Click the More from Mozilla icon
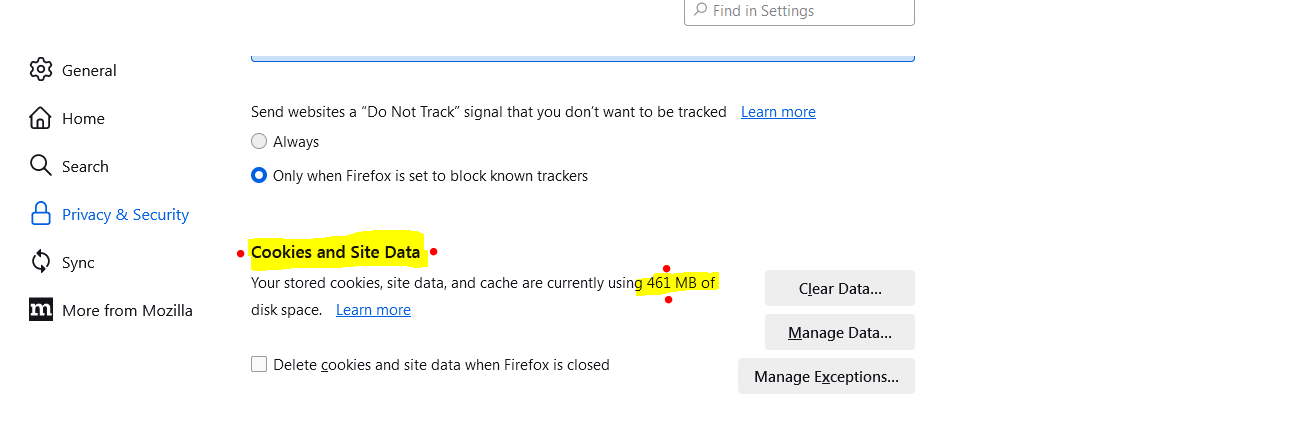Viewport: 1297px width, 436px height. pyautogui.click(x=40, y=310)
